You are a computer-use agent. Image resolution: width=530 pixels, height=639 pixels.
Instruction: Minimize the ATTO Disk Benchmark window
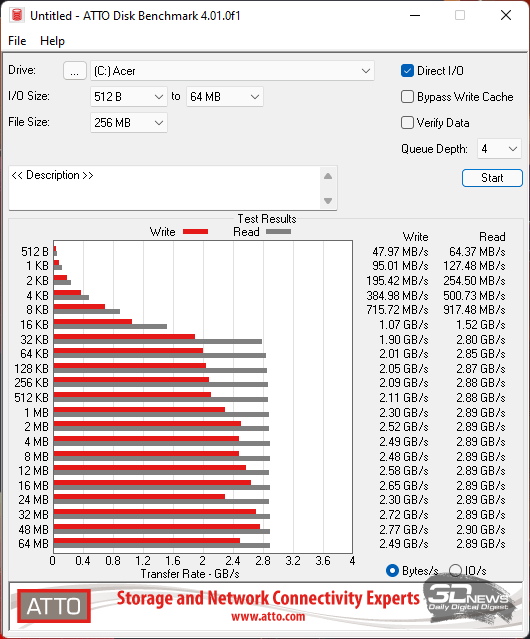pos(415,15)
